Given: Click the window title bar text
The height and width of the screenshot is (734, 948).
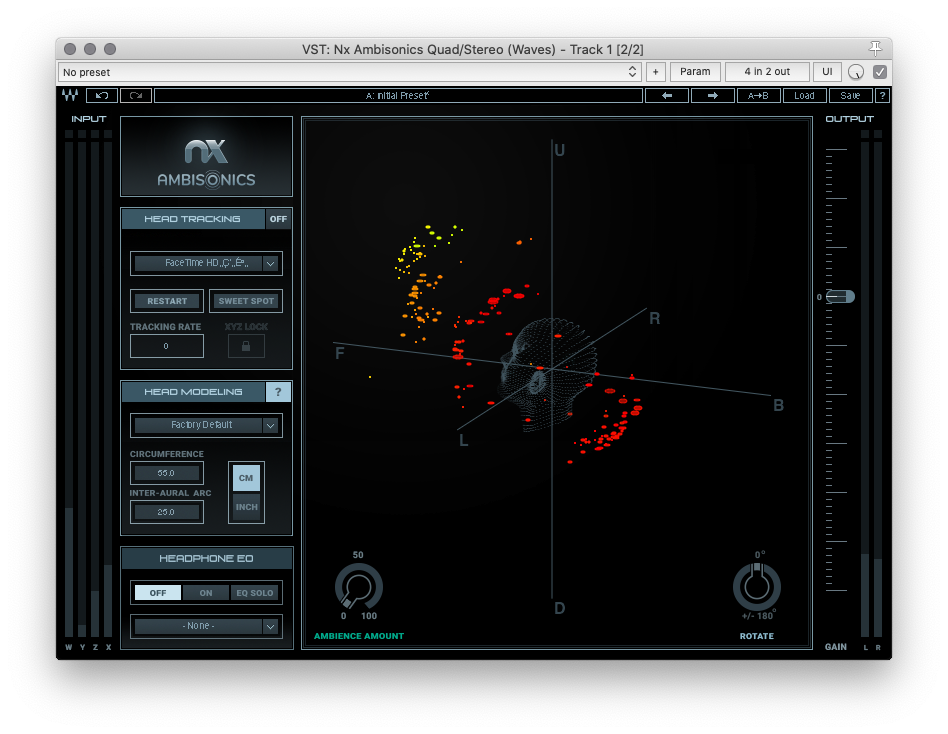Looking at the screenshot, I should (472, 49).
